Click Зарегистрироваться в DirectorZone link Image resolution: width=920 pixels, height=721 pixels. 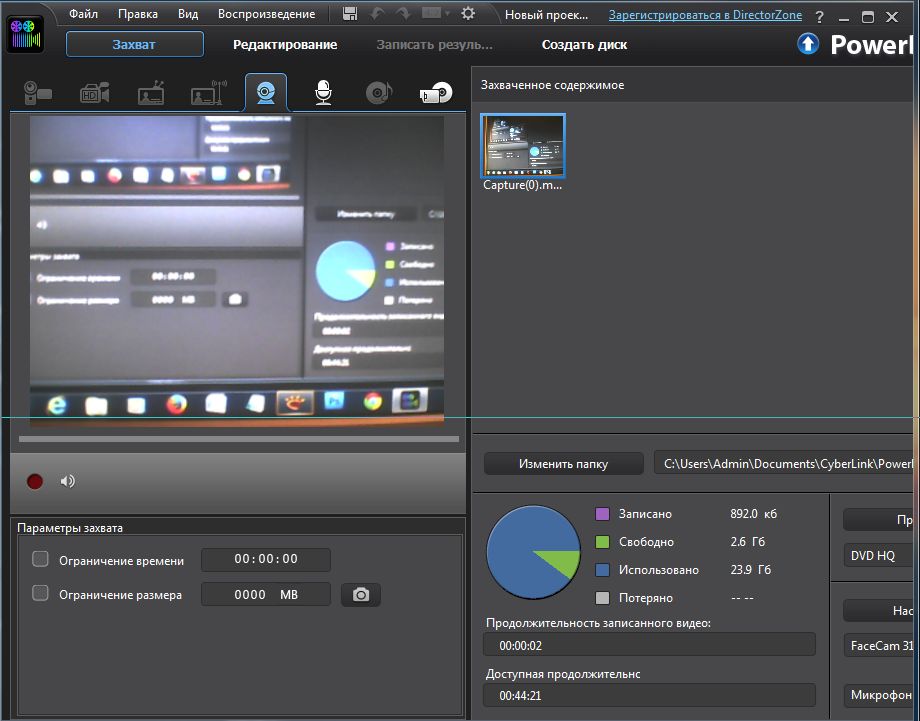tap(705, 15)
